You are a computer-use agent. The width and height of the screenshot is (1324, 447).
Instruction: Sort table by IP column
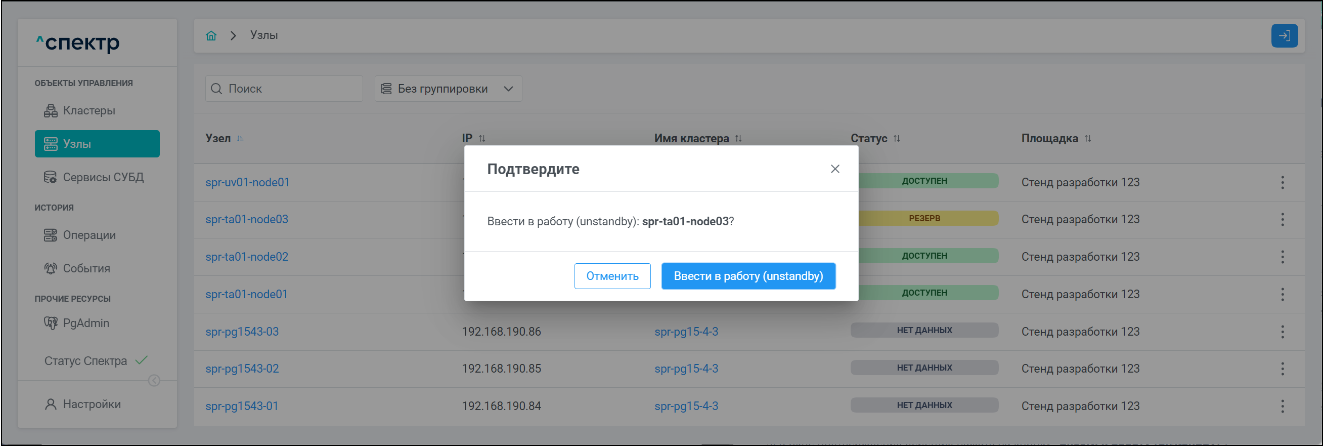coord(474,138)
